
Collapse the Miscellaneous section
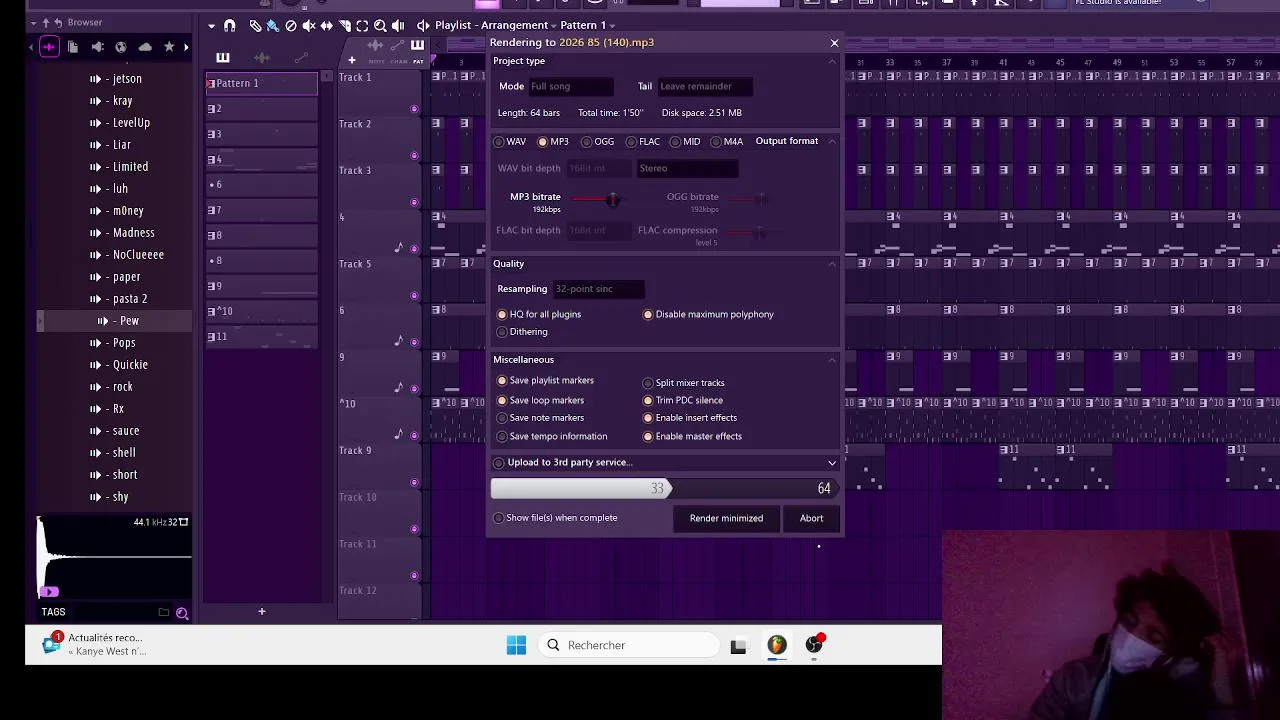click(832, 360)
